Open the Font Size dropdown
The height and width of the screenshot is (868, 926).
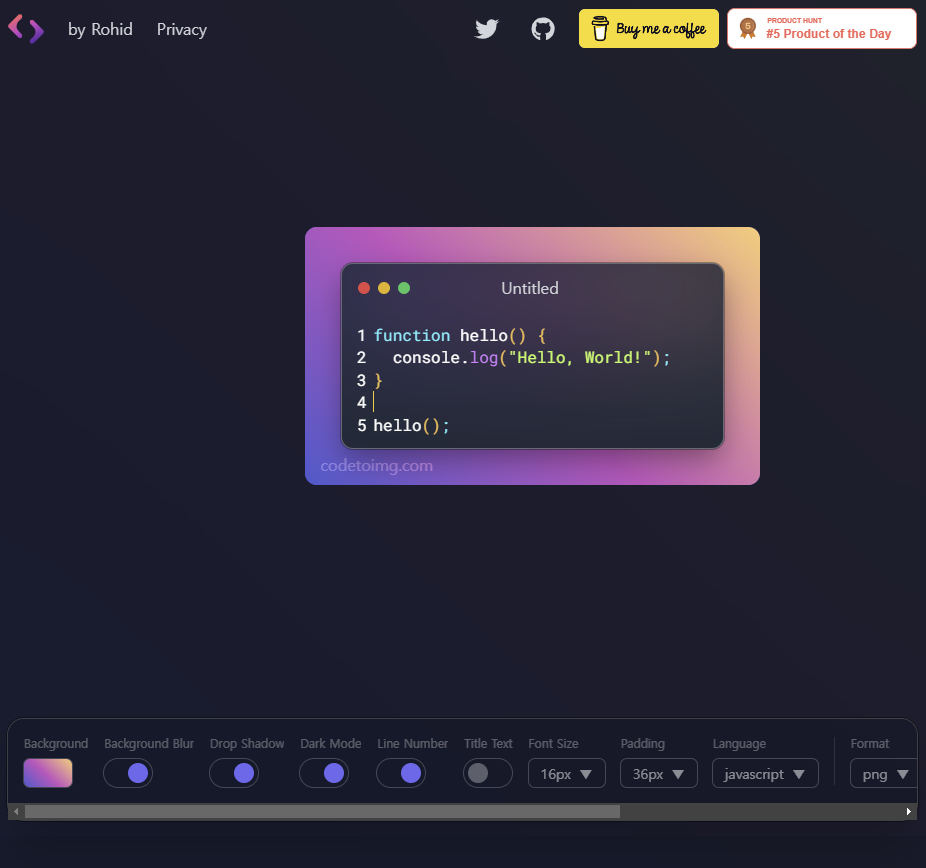[x=566, y=773]
